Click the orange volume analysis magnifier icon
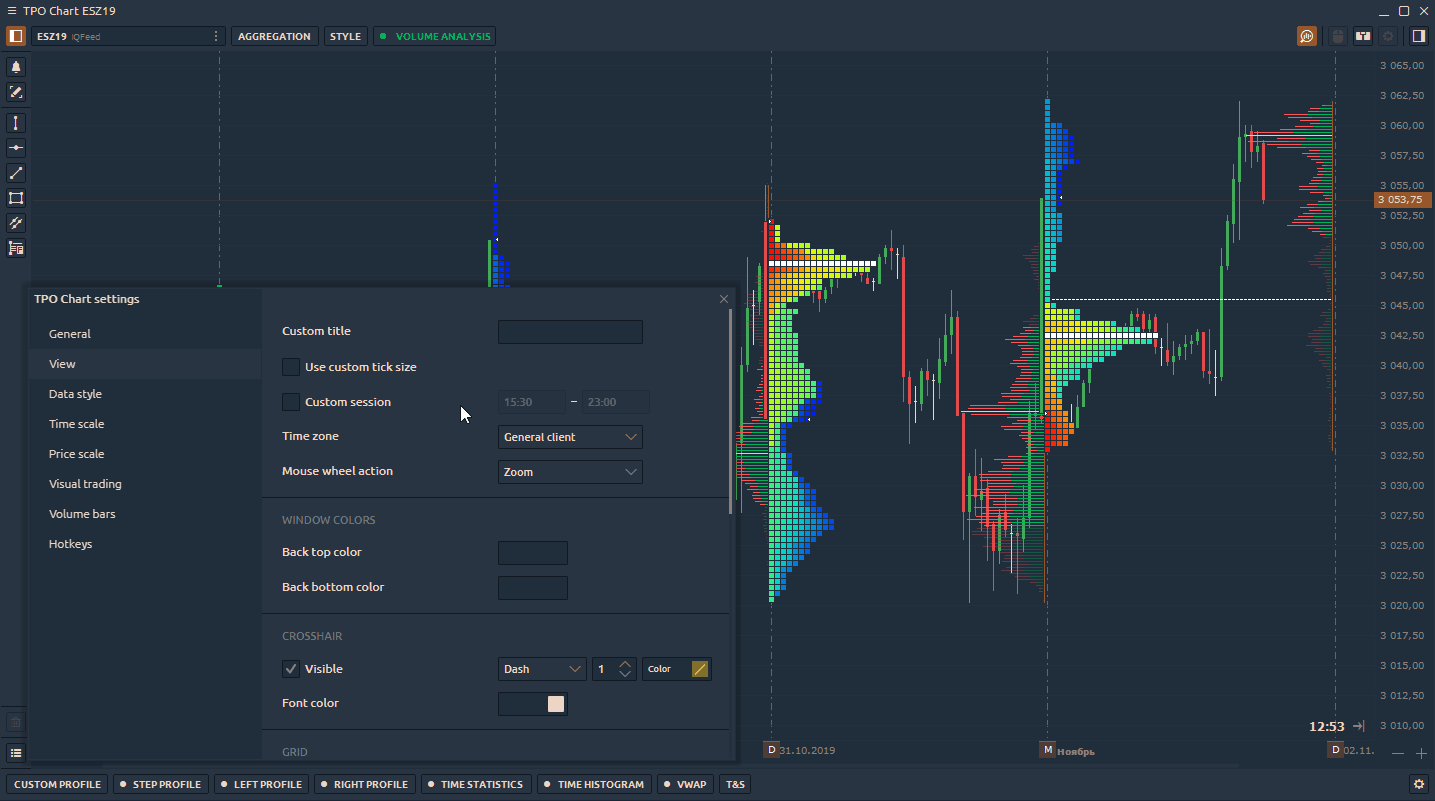 click(1307, 36)
